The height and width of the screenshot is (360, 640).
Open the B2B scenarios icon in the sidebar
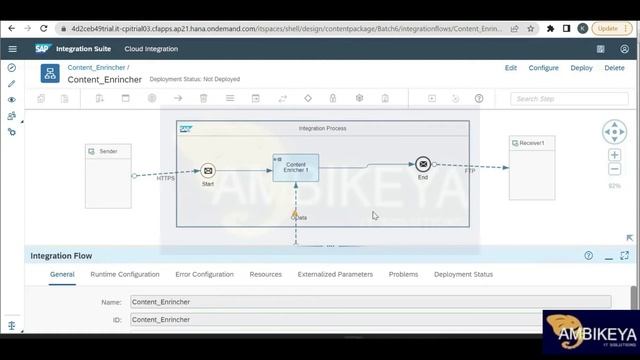pyautogui.click(x=12, y=116)
